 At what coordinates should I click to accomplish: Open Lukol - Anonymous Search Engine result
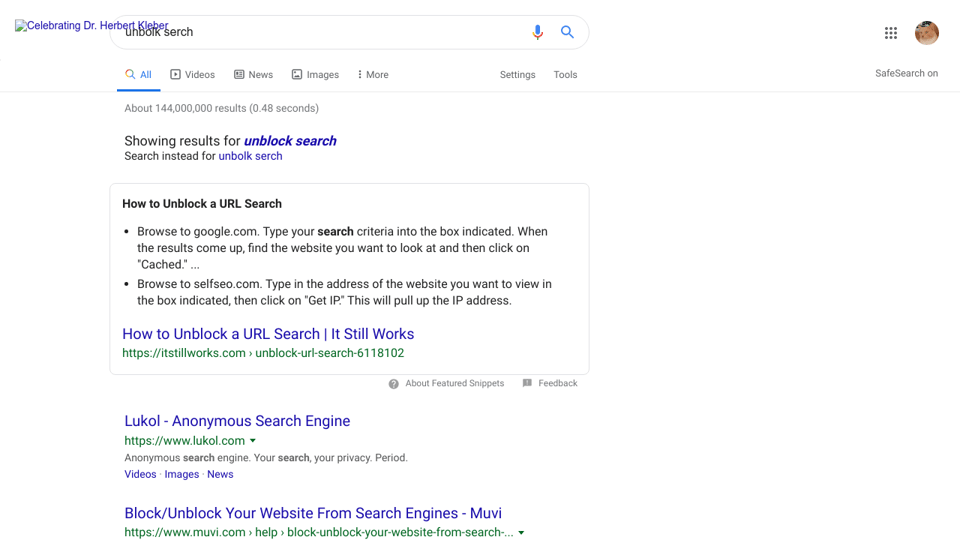coord(237,421)
